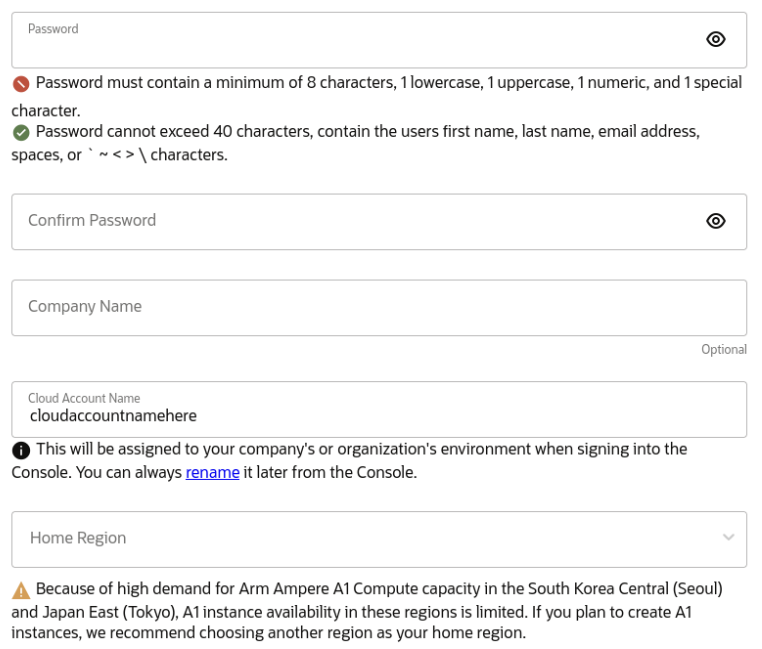Image resolution: width=762 pixels, height=649 pixels.
Task: Expand Home Region using its chevron arrow
Action: (728, 537)
